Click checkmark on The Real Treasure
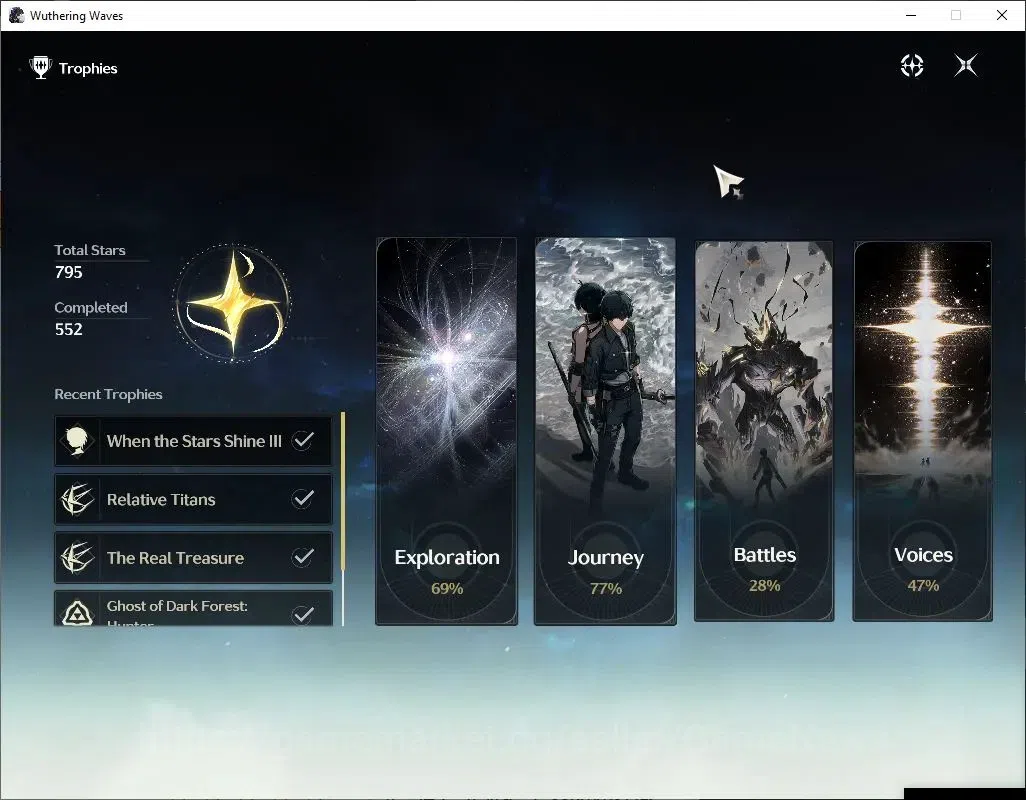Screen dimensions: 1026x800 tap(302, 557)
